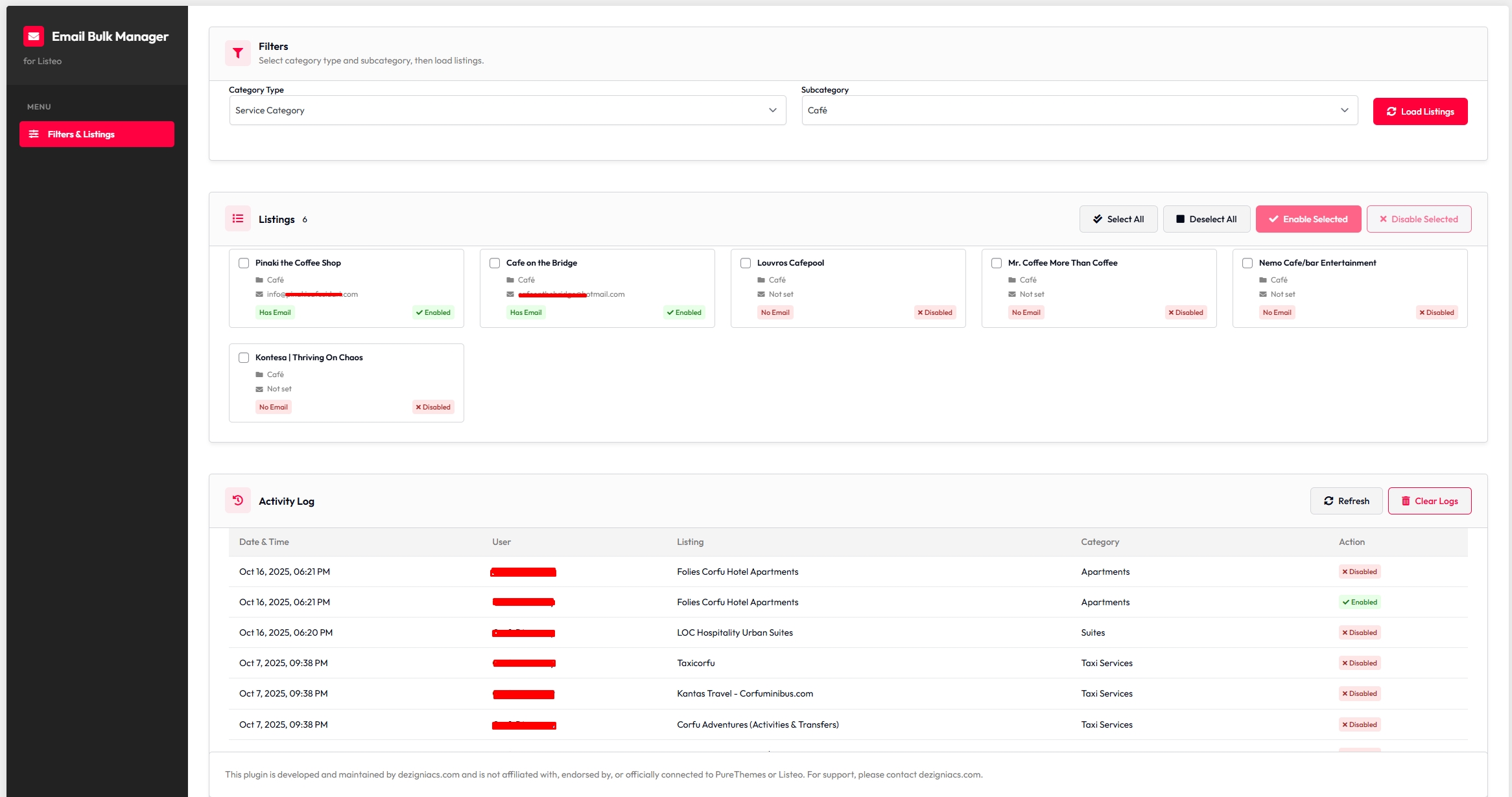Click the envelope icon beside Not set on Kontesa card
The width and height of the screenshot is (1512, 797).
[x=260, y=389]
